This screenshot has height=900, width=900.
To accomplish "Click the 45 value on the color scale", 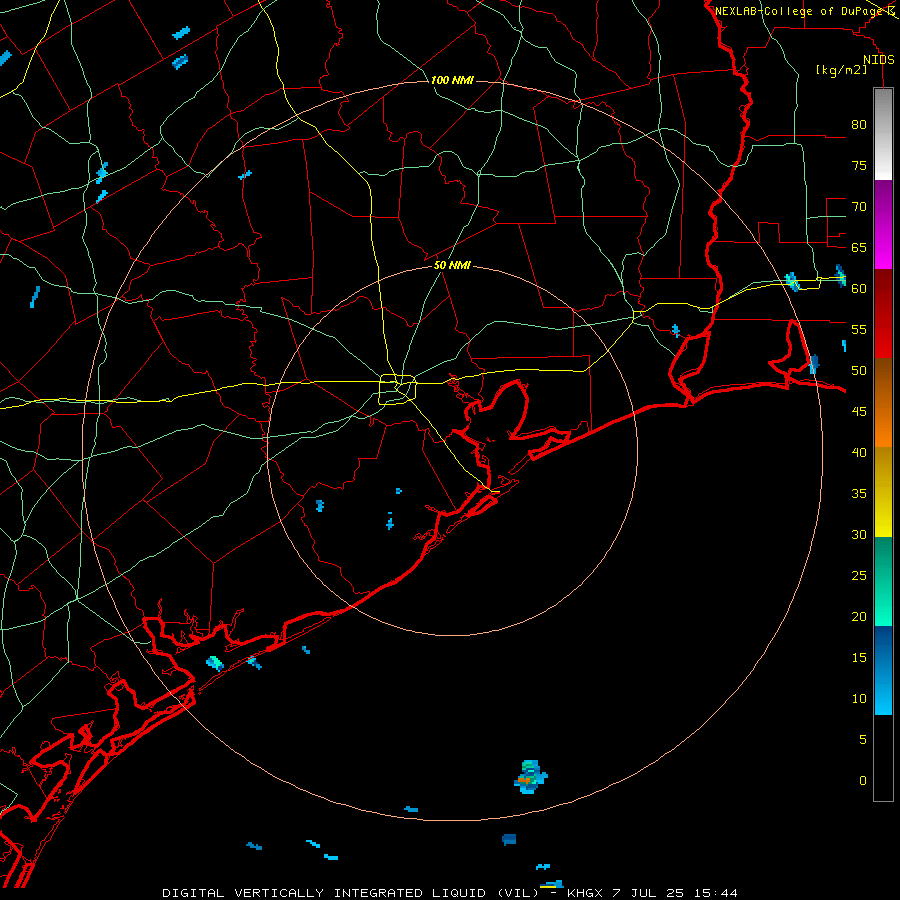I will coord(859,412).
